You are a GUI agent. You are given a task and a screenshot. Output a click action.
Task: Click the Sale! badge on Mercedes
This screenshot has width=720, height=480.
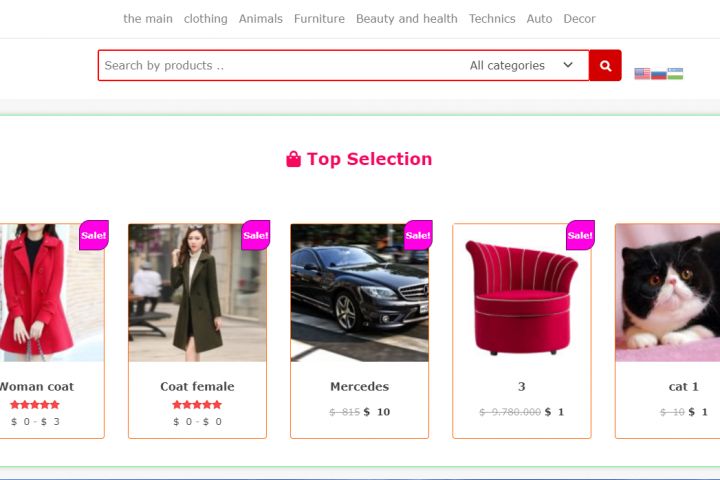point(418,235)
